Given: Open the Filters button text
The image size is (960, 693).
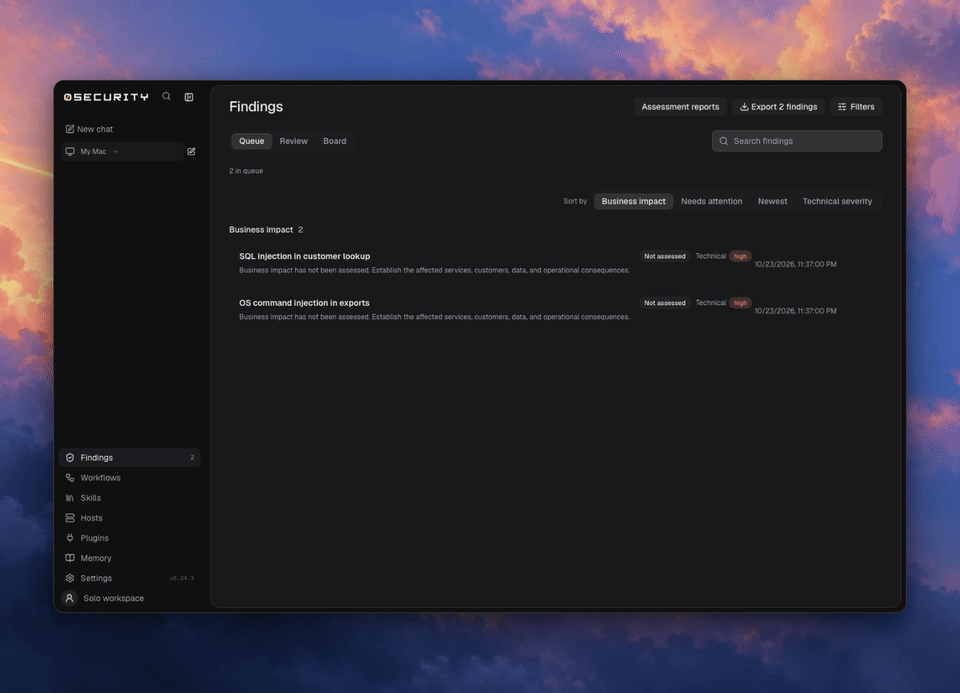Looking at the screenshot, I should 862,107.
